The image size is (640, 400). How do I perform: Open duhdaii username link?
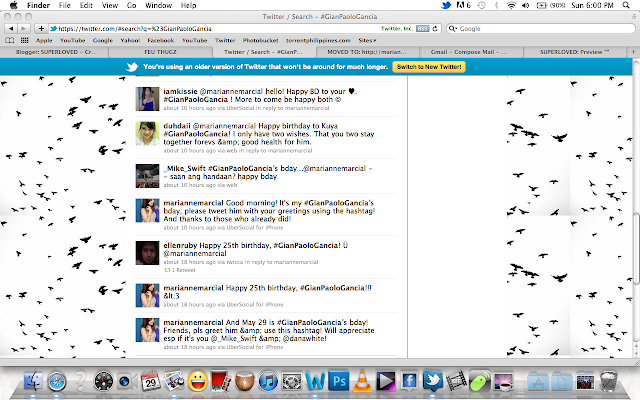tap(177, 126)
